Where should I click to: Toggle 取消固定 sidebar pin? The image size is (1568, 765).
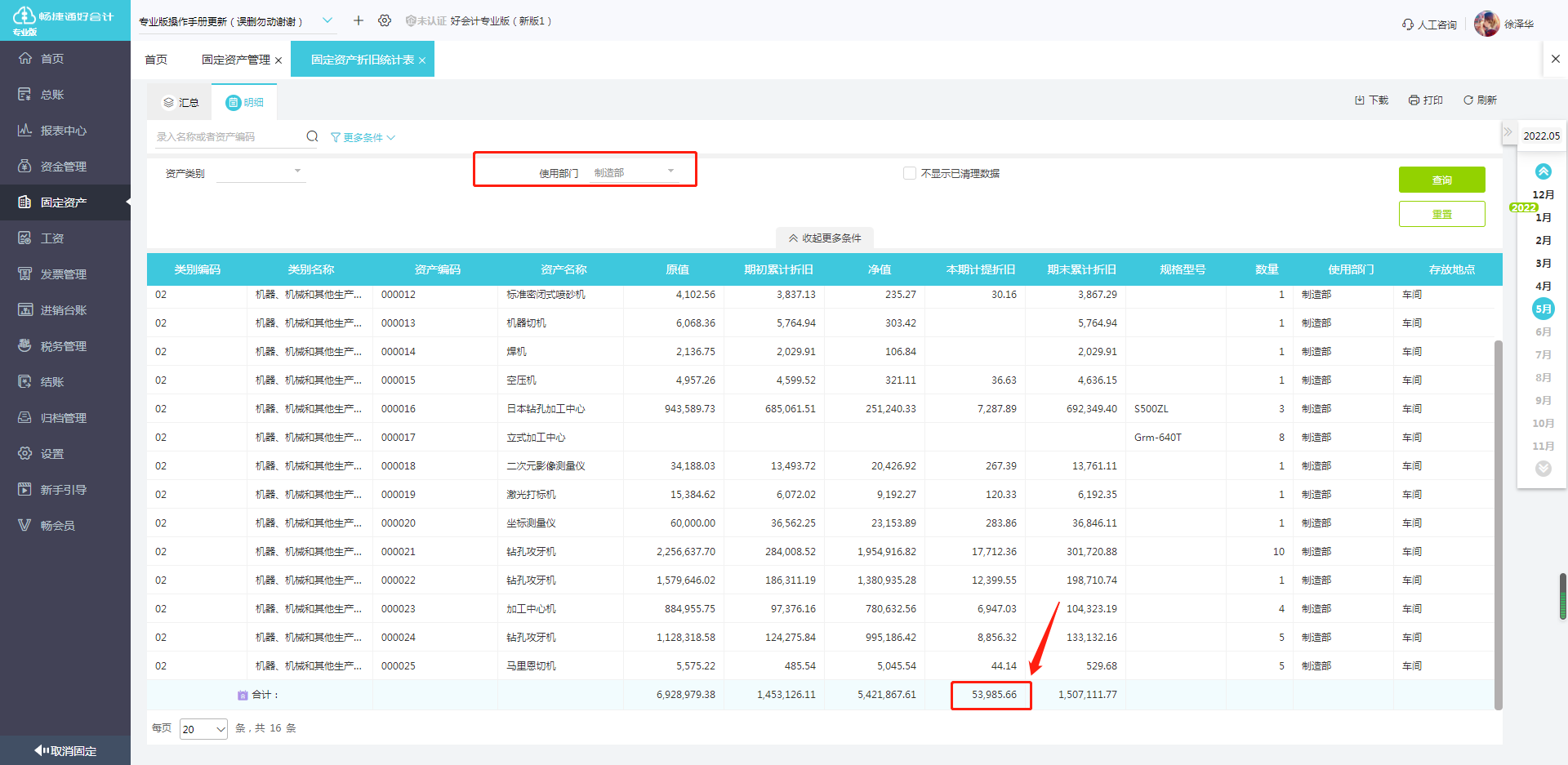tap(65, 750)
